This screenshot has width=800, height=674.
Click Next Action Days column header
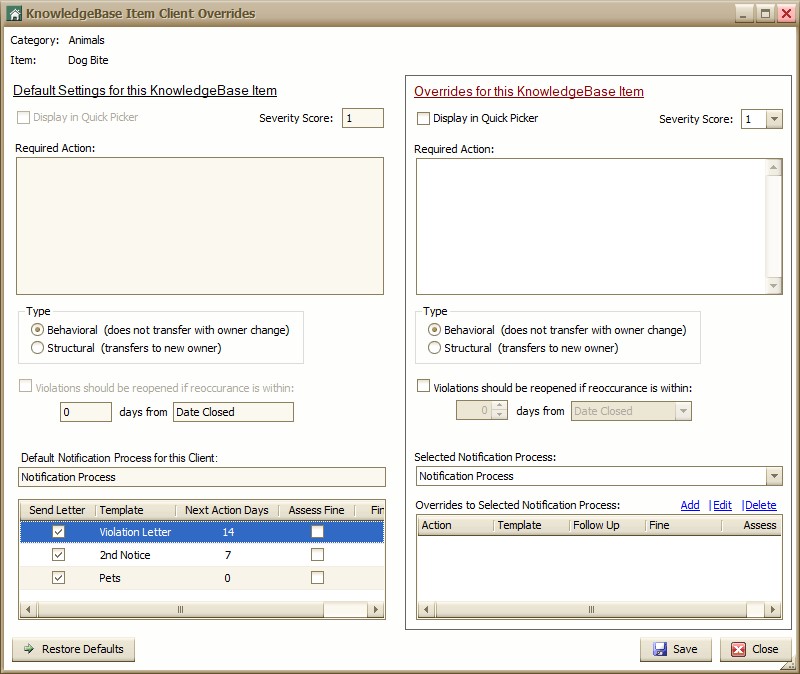pos(227,510)
